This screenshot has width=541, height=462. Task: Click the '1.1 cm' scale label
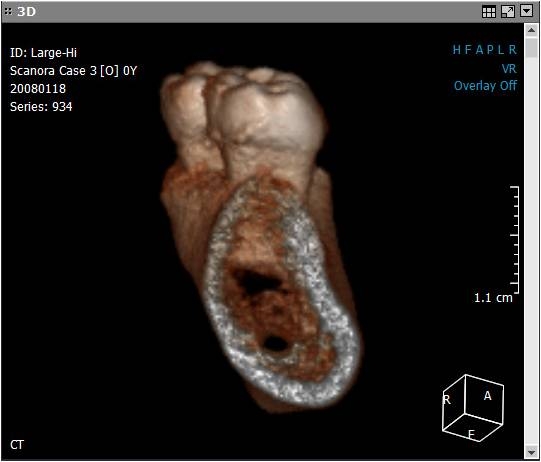point(493,298)
